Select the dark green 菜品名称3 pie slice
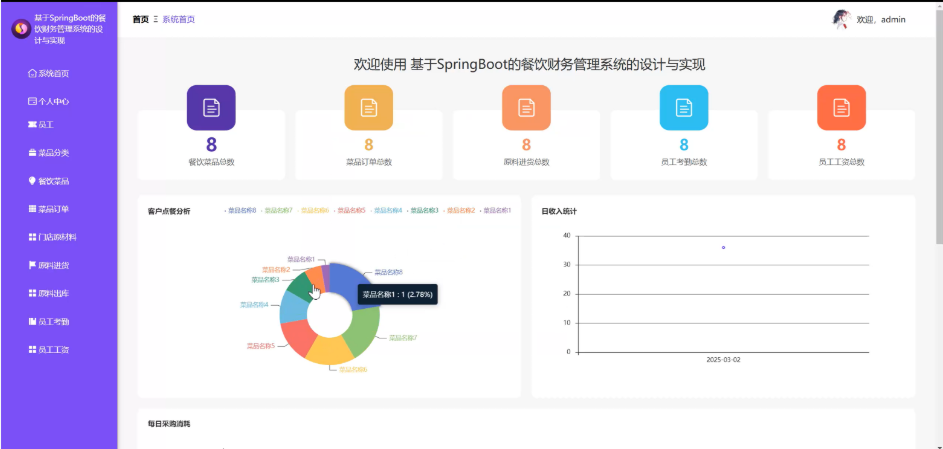The width and height of the screenshot is (943, 449). [299, 286]
